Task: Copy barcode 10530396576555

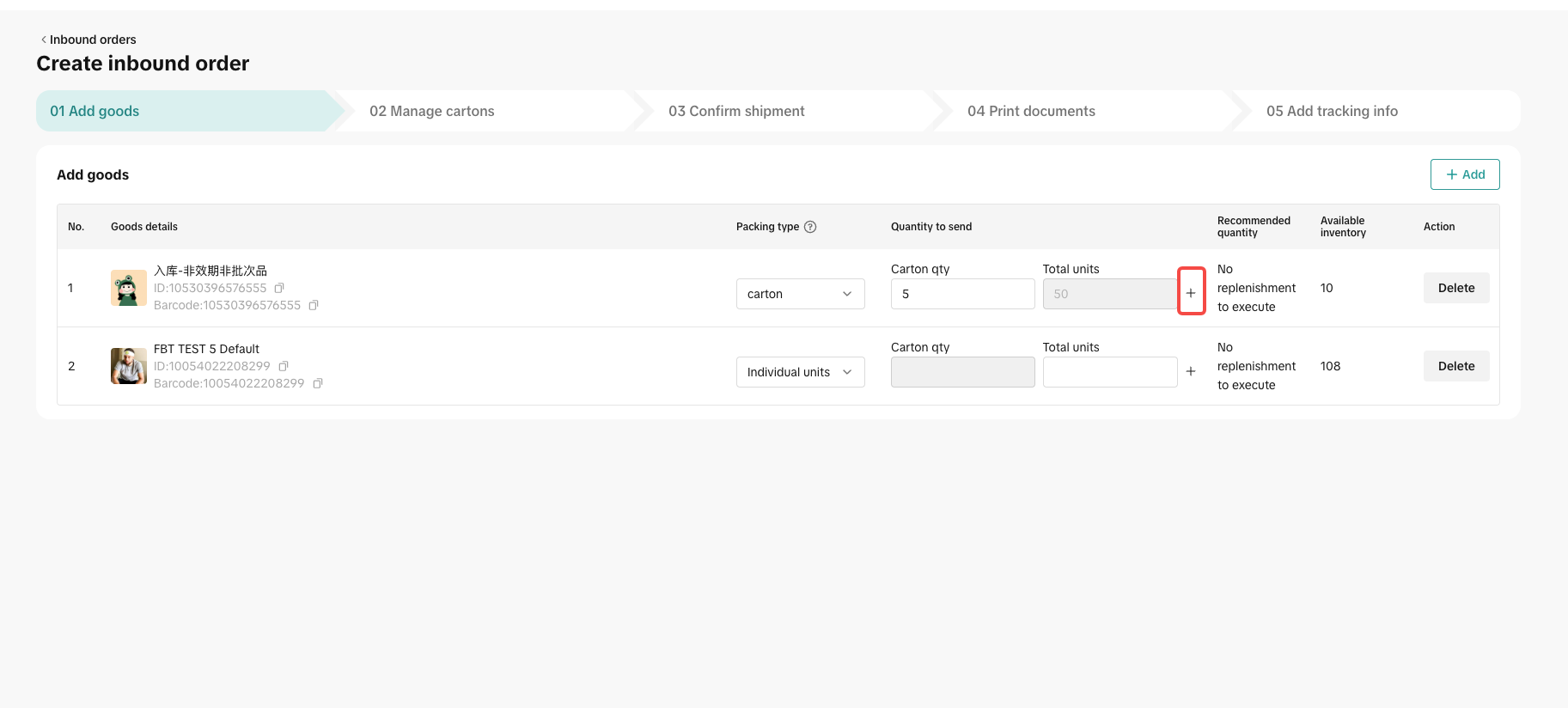Action: pos(314,305)
